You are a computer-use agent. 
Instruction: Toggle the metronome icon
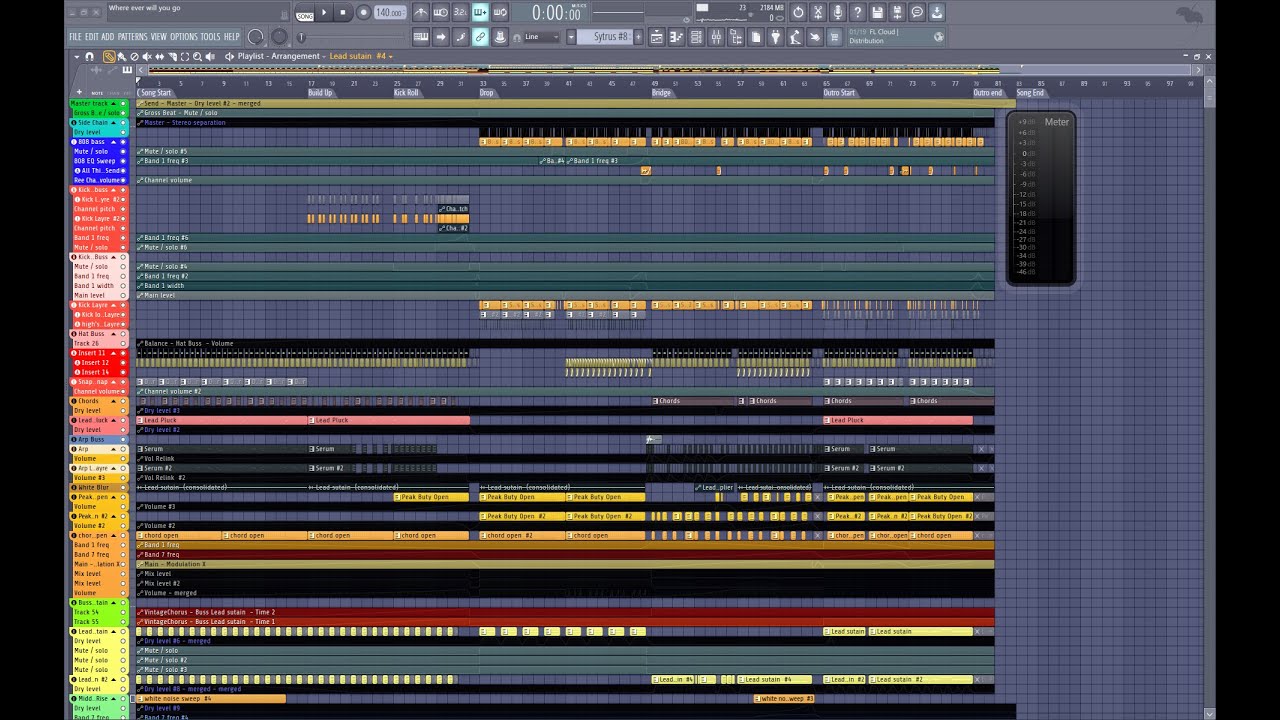pos(421,12)
